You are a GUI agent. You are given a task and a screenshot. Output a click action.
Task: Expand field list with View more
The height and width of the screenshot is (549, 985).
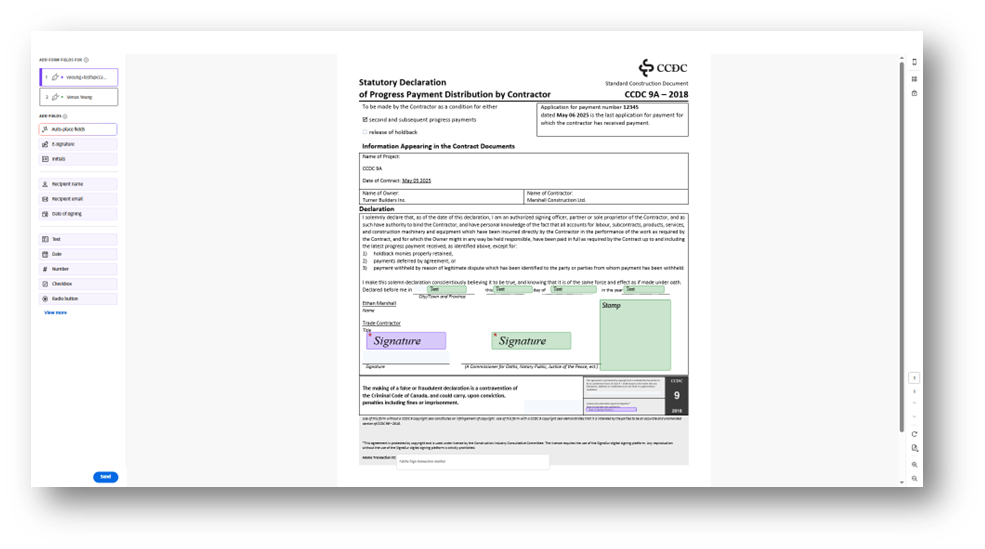point(56,313)
